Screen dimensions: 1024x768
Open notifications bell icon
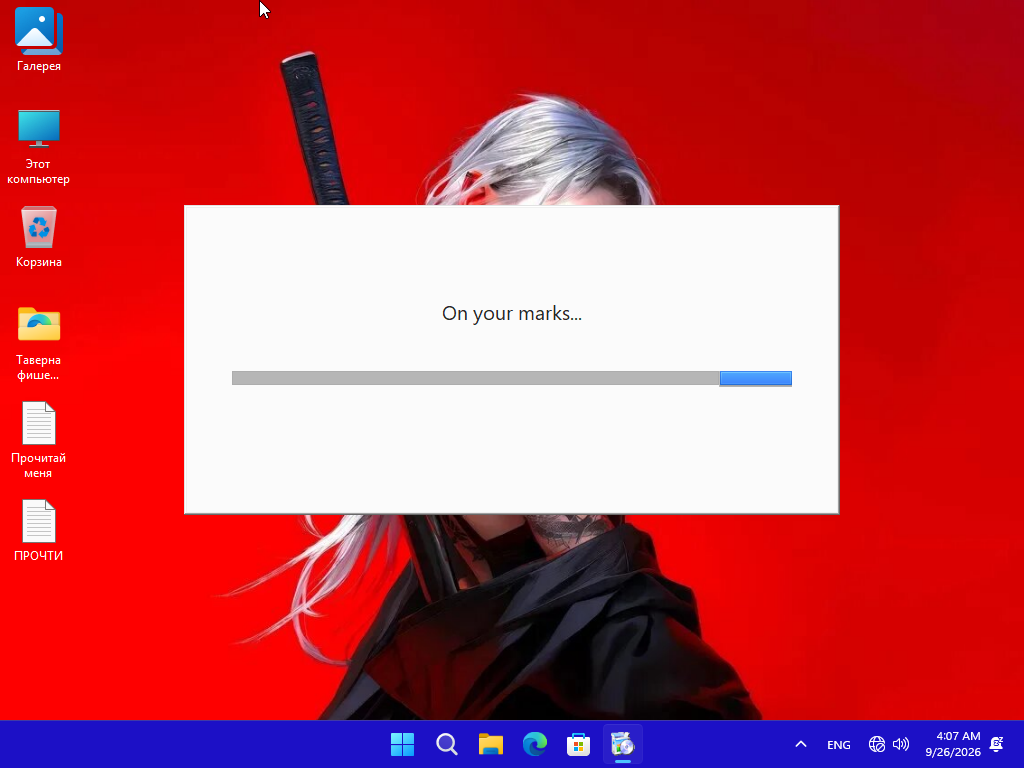click(x=997, y=744)
